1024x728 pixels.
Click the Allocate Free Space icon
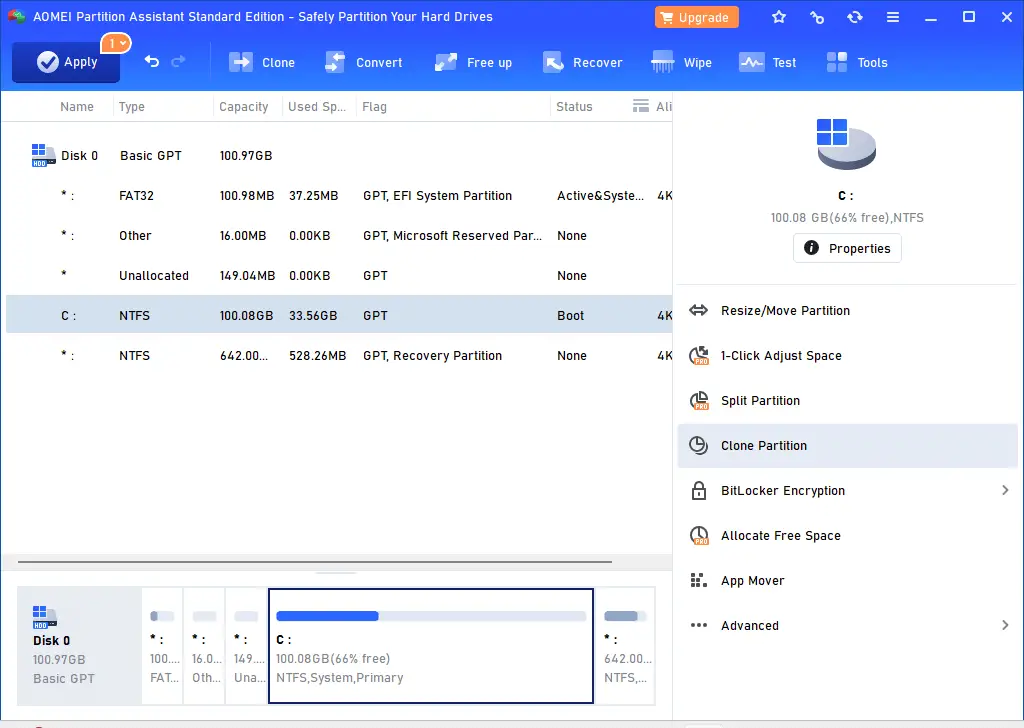[x=699, y=535]
